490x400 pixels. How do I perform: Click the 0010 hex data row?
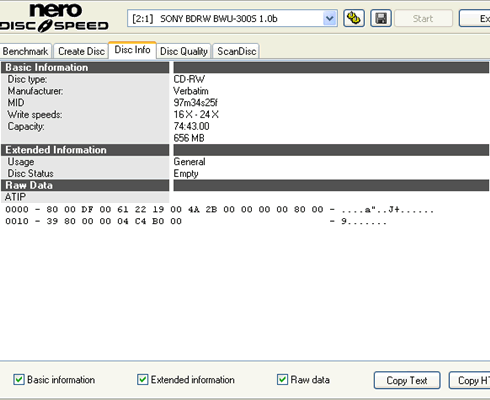tap(196, 221)
